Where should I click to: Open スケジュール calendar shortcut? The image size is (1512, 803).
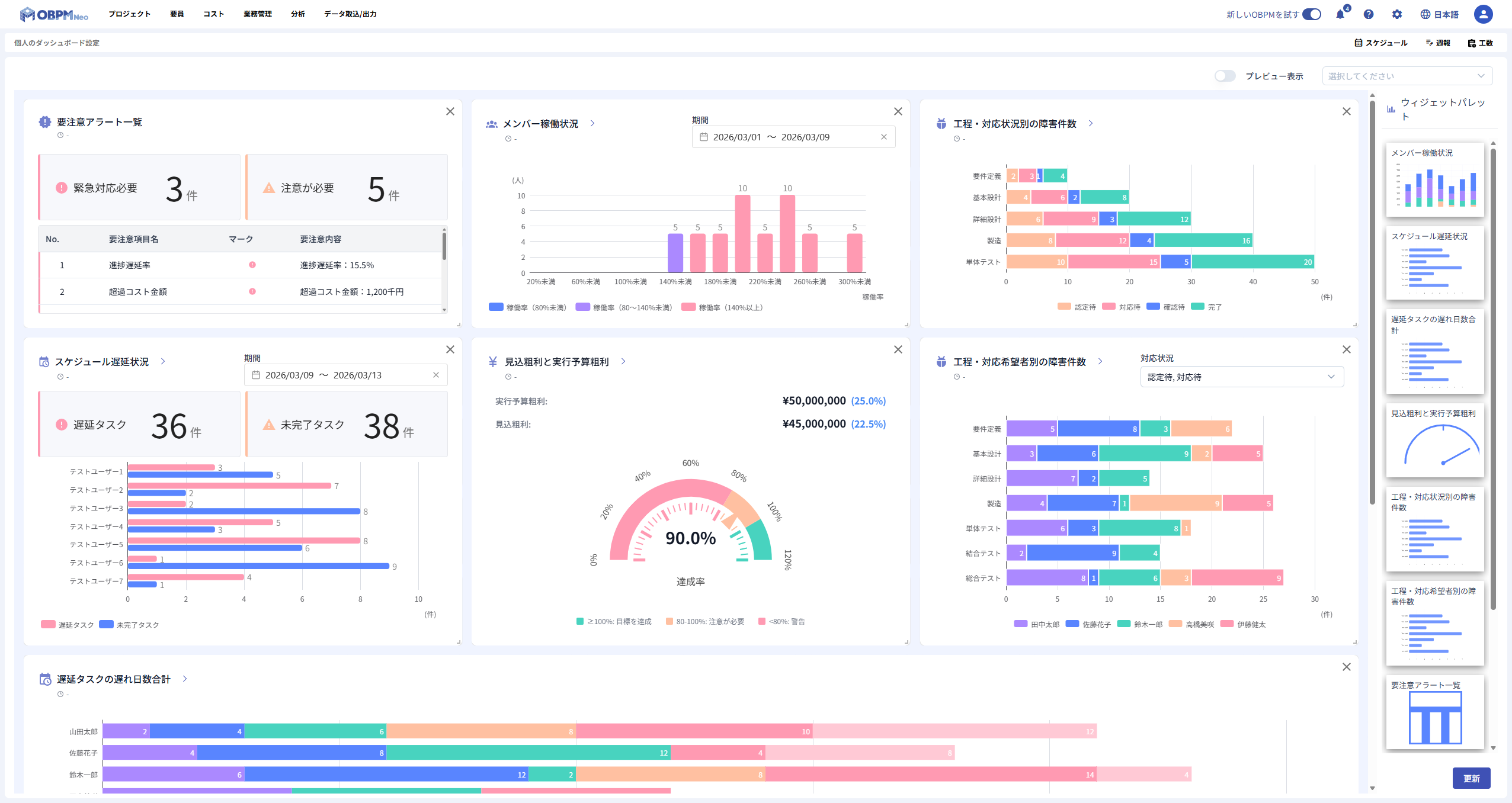click(x=1380, y=43)
